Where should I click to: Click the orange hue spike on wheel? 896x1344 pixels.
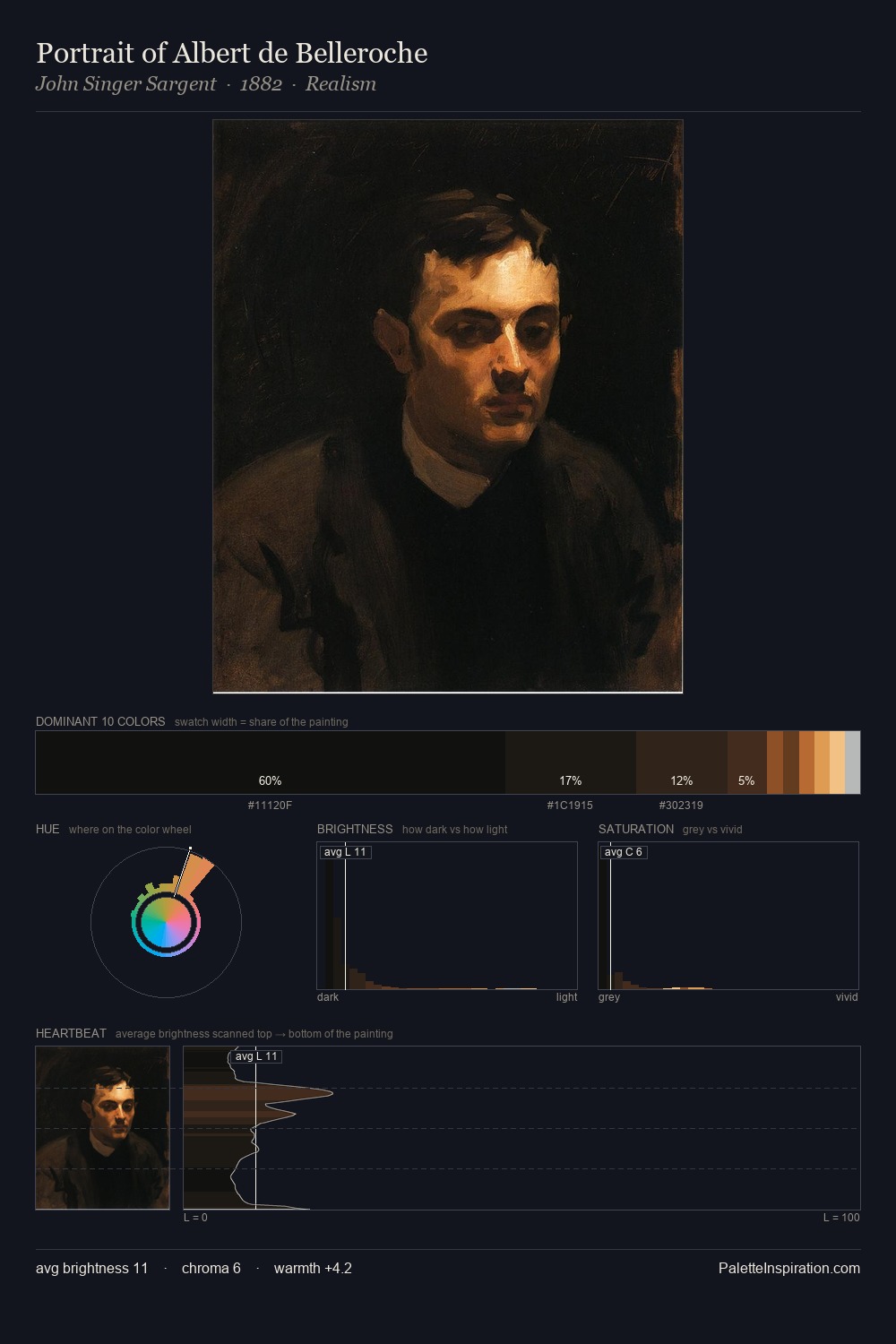tap(196, 874)
